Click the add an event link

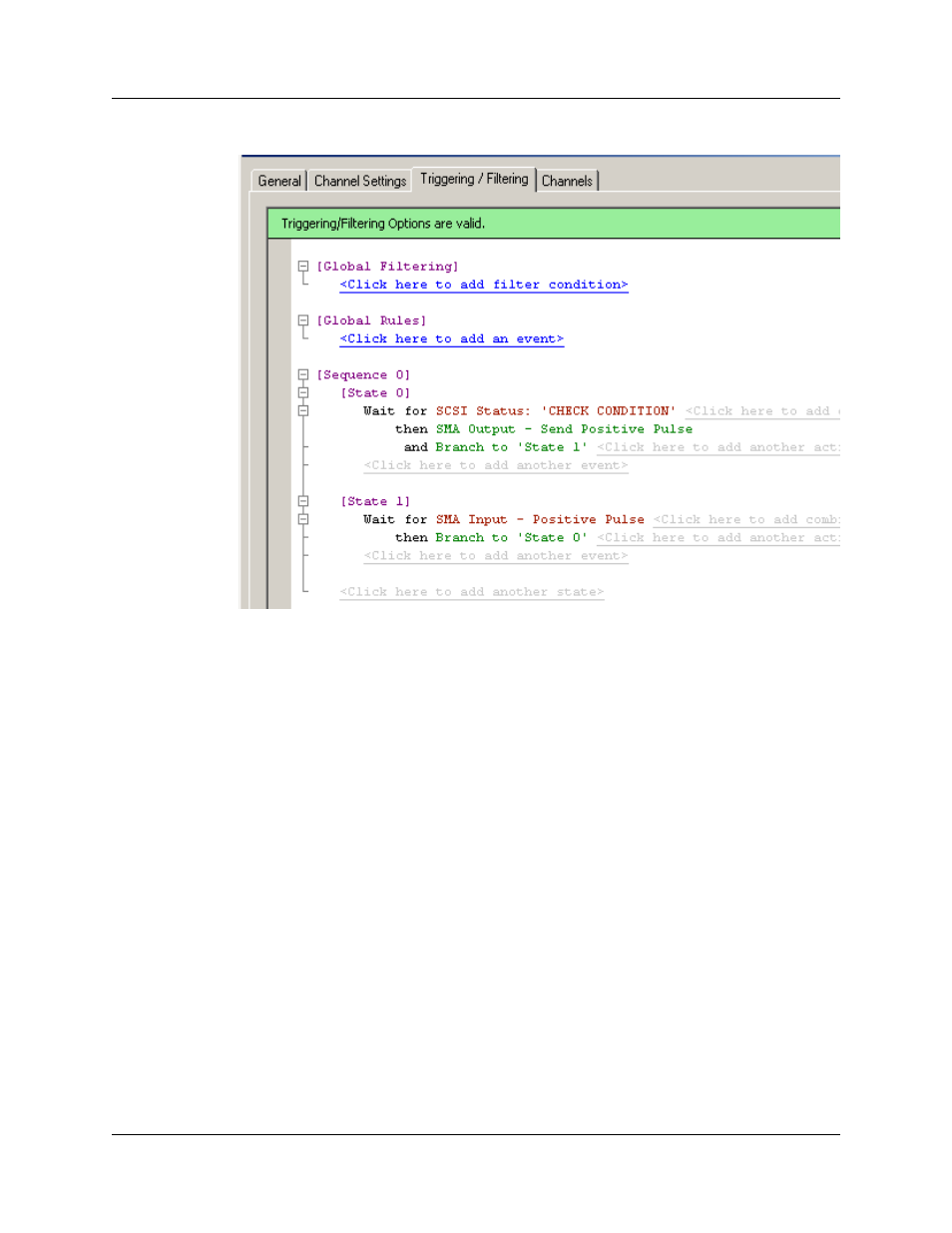click(452, 339)
